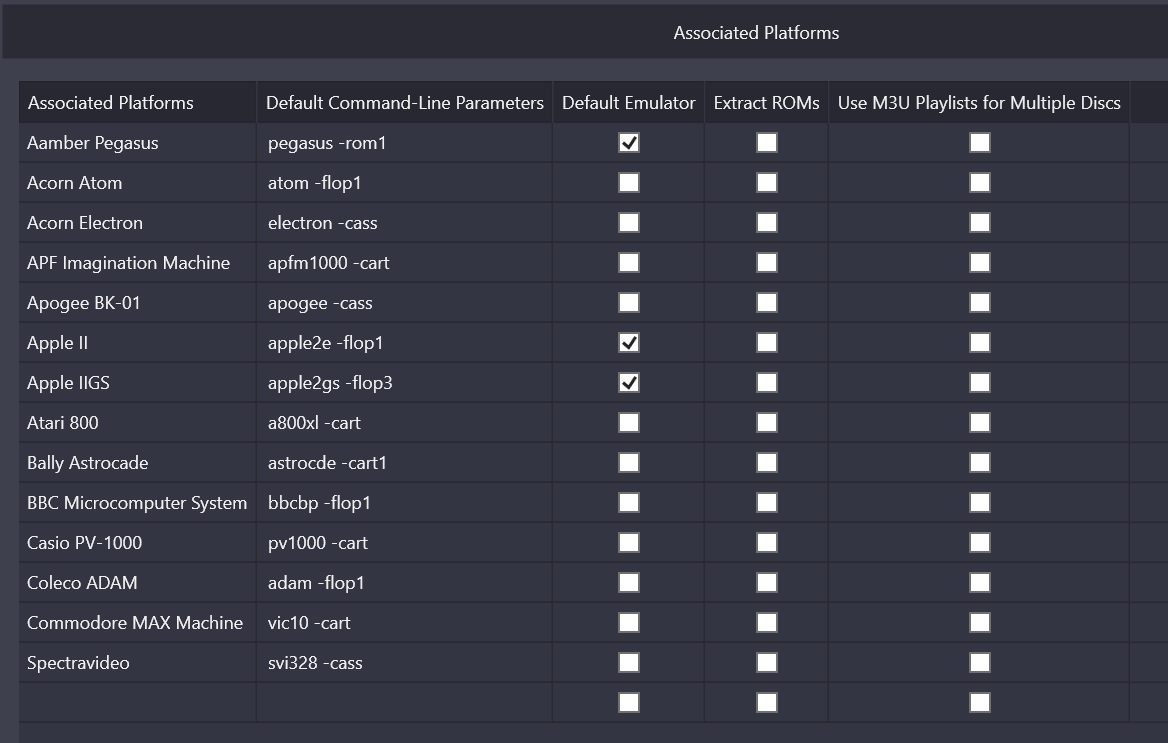Viewport: 1168px width, 743px height.
Task: Select the Acorn Electron platform cell
Action: (x=138, y=223)
